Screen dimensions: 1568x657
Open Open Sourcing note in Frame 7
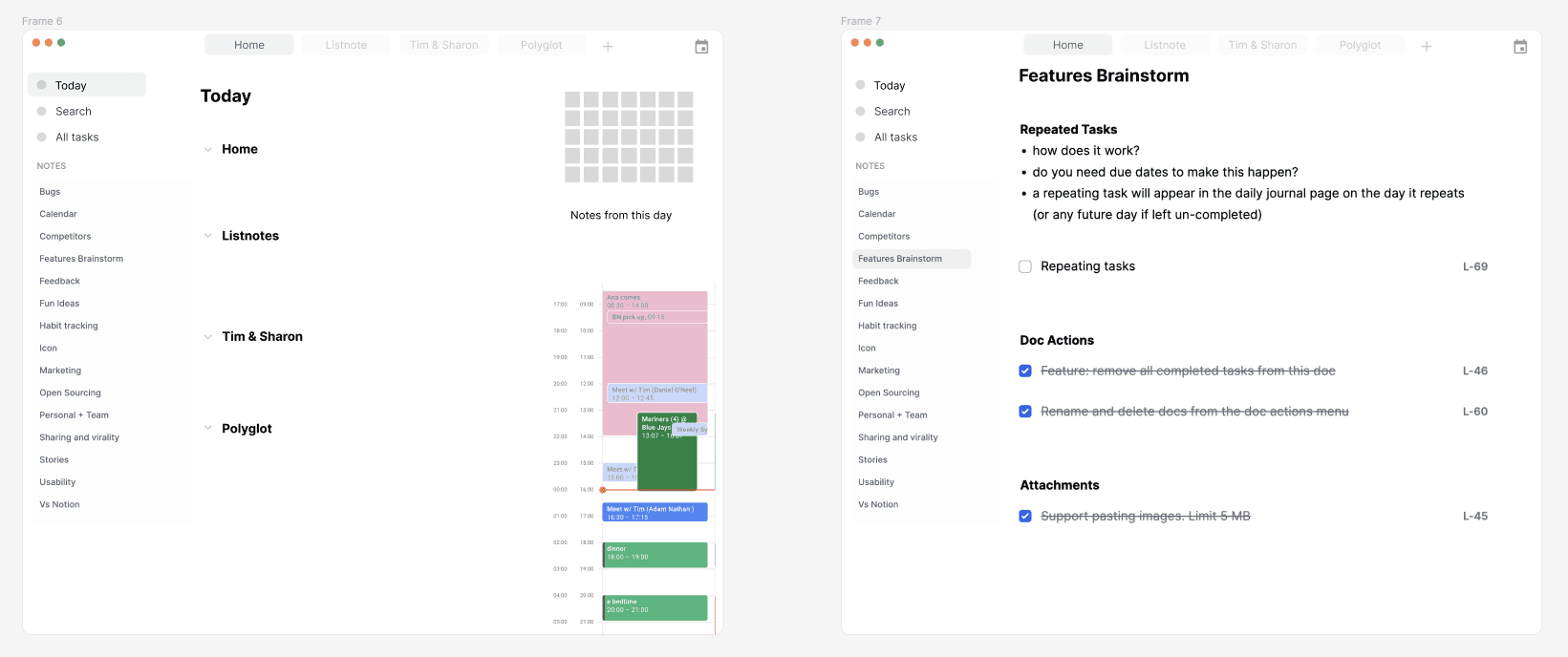point(889,392)
